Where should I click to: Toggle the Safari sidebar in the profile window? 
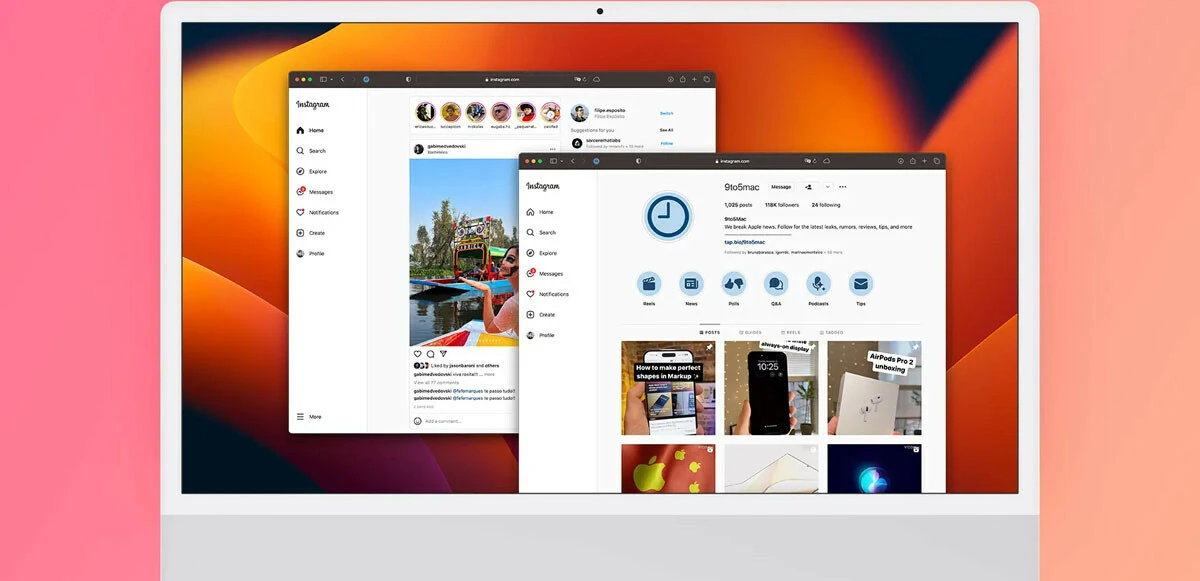551,161
